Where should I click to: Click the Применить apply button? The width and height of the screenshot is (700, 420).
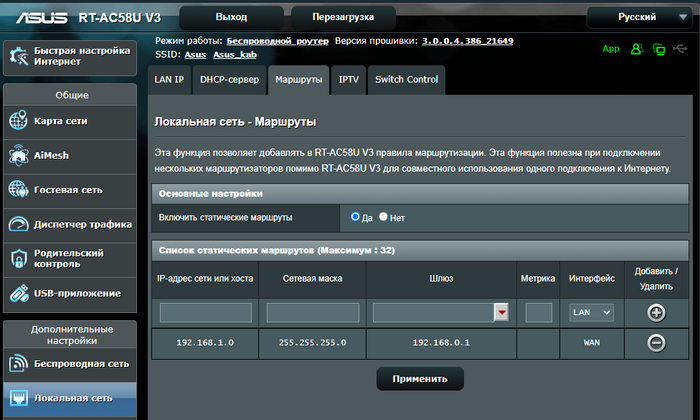click(420, 379)
